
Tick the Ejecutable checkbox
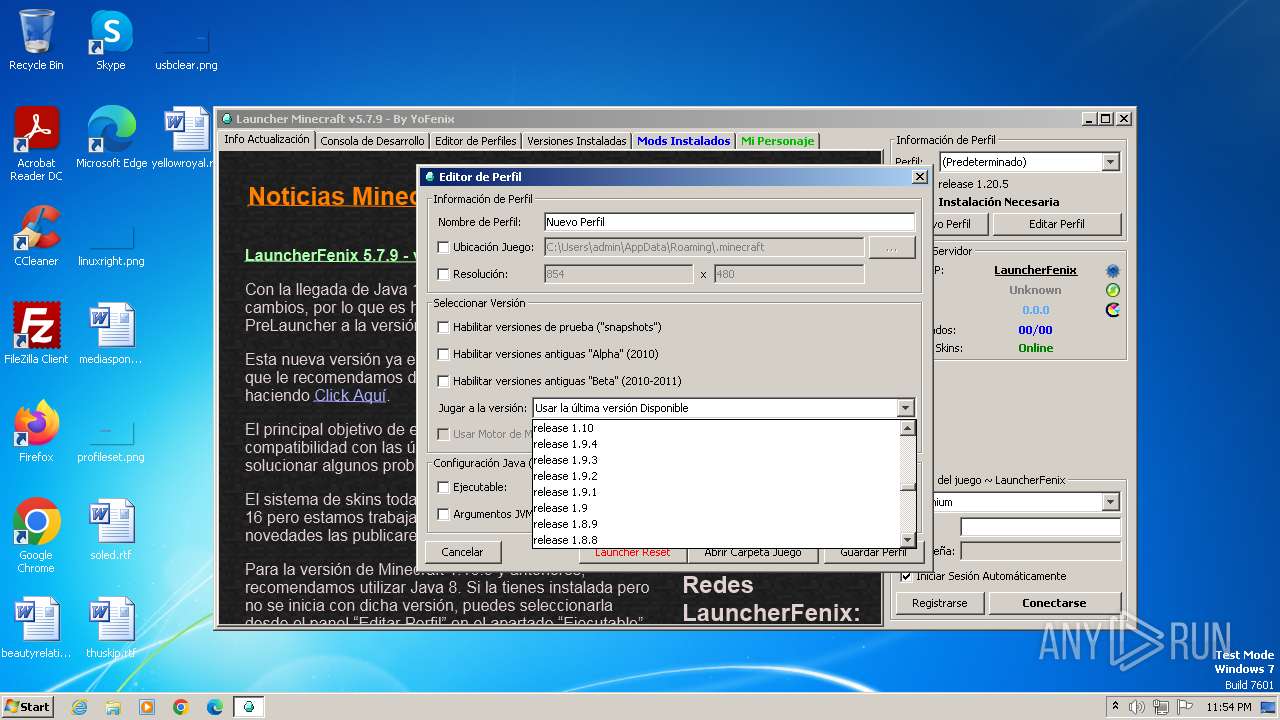coord(444,487)
